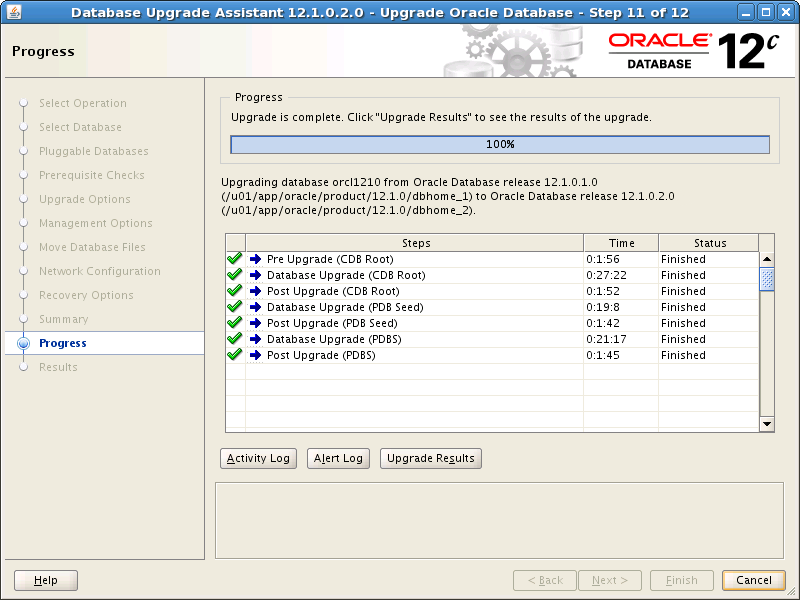Viewport: 800px width, 600px height.
Task: Minimize the Database Upgrade Assistant window
Action: [x=746, y=12]
